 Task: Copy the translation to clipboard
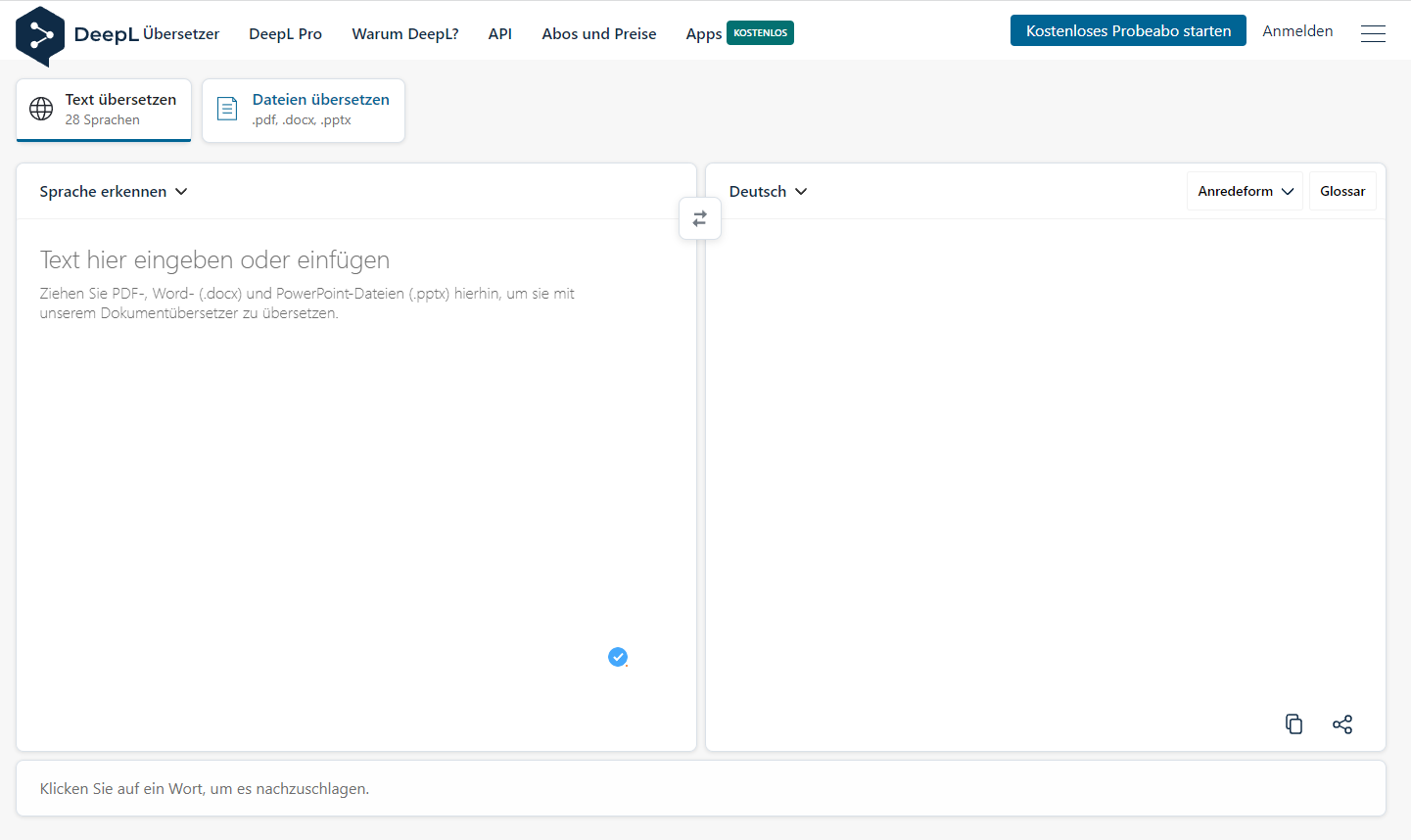[1293, 724]
